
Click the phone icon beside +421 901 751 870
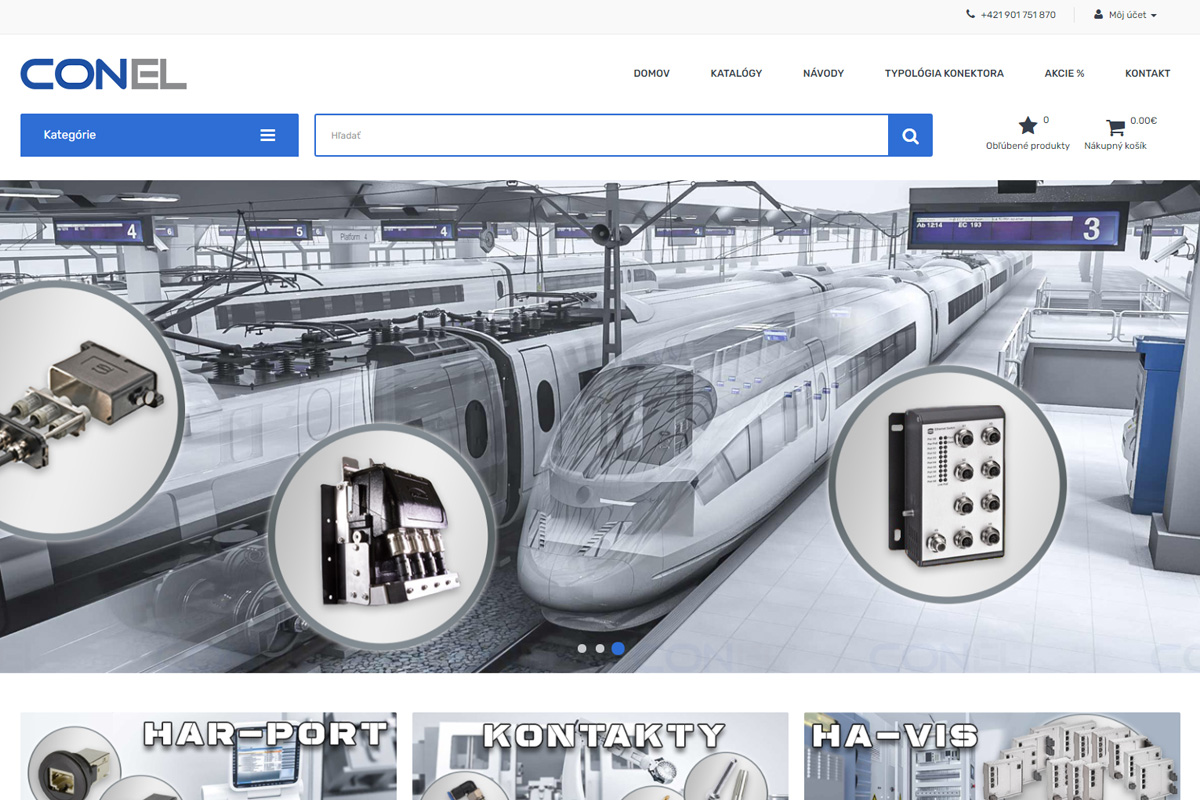[970, 15]
